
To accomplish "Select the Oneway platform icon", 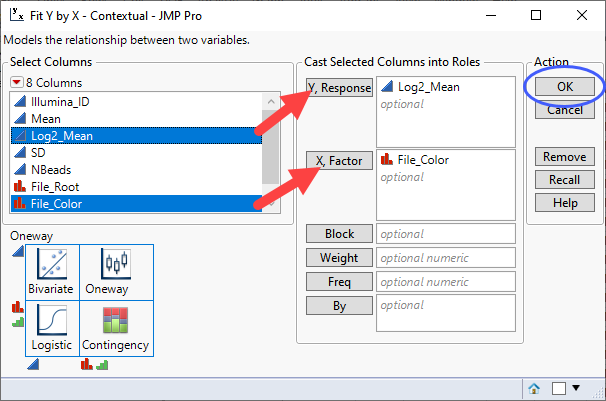I will point(116,273).
